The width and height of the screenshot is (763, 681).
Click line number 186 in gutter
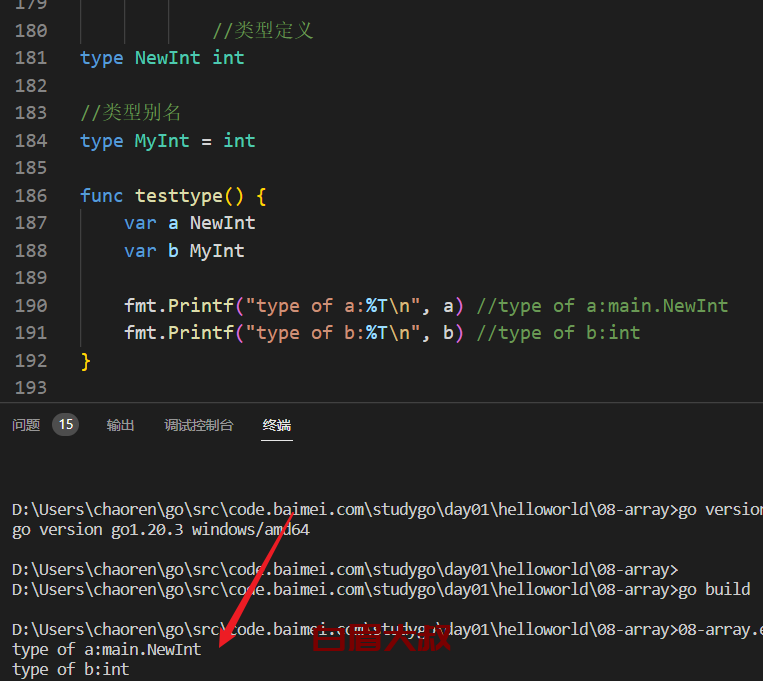[31, 196]
